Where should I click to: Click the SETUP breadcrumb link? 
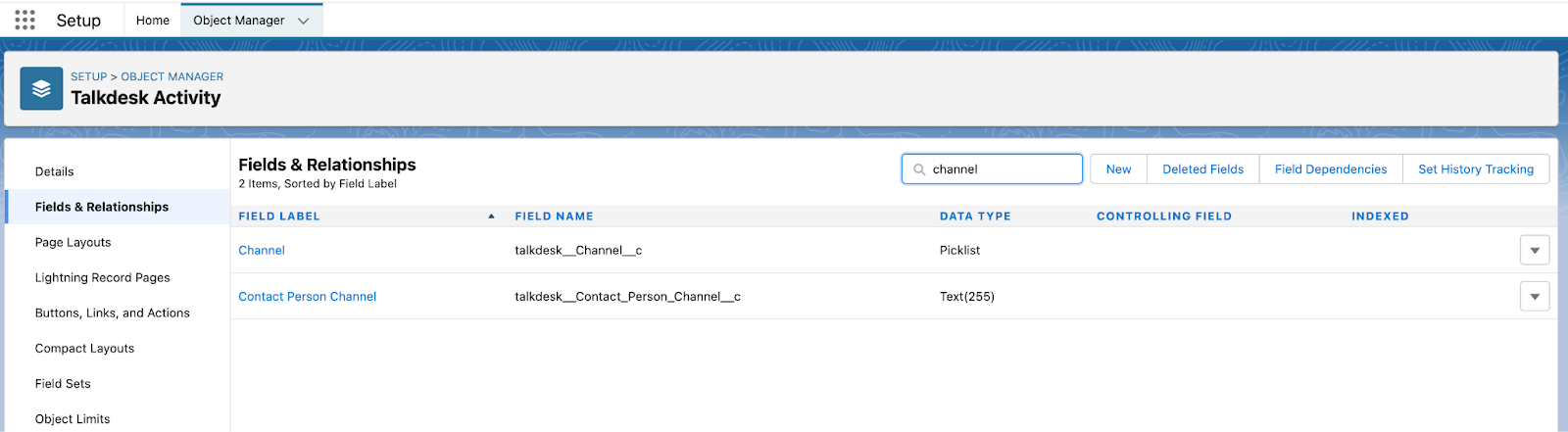click(88, 76)
